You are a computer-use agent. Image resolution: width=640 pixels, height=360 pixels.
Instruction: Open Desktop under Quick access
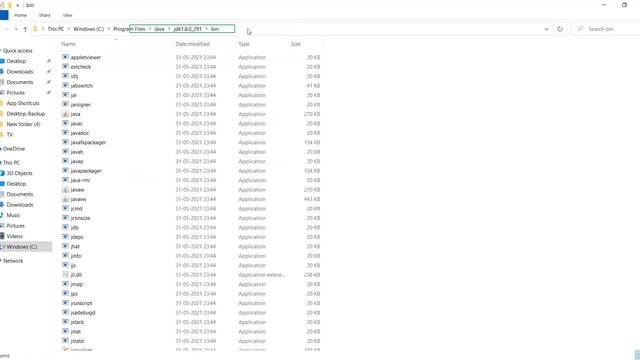[x=16, y=61]
